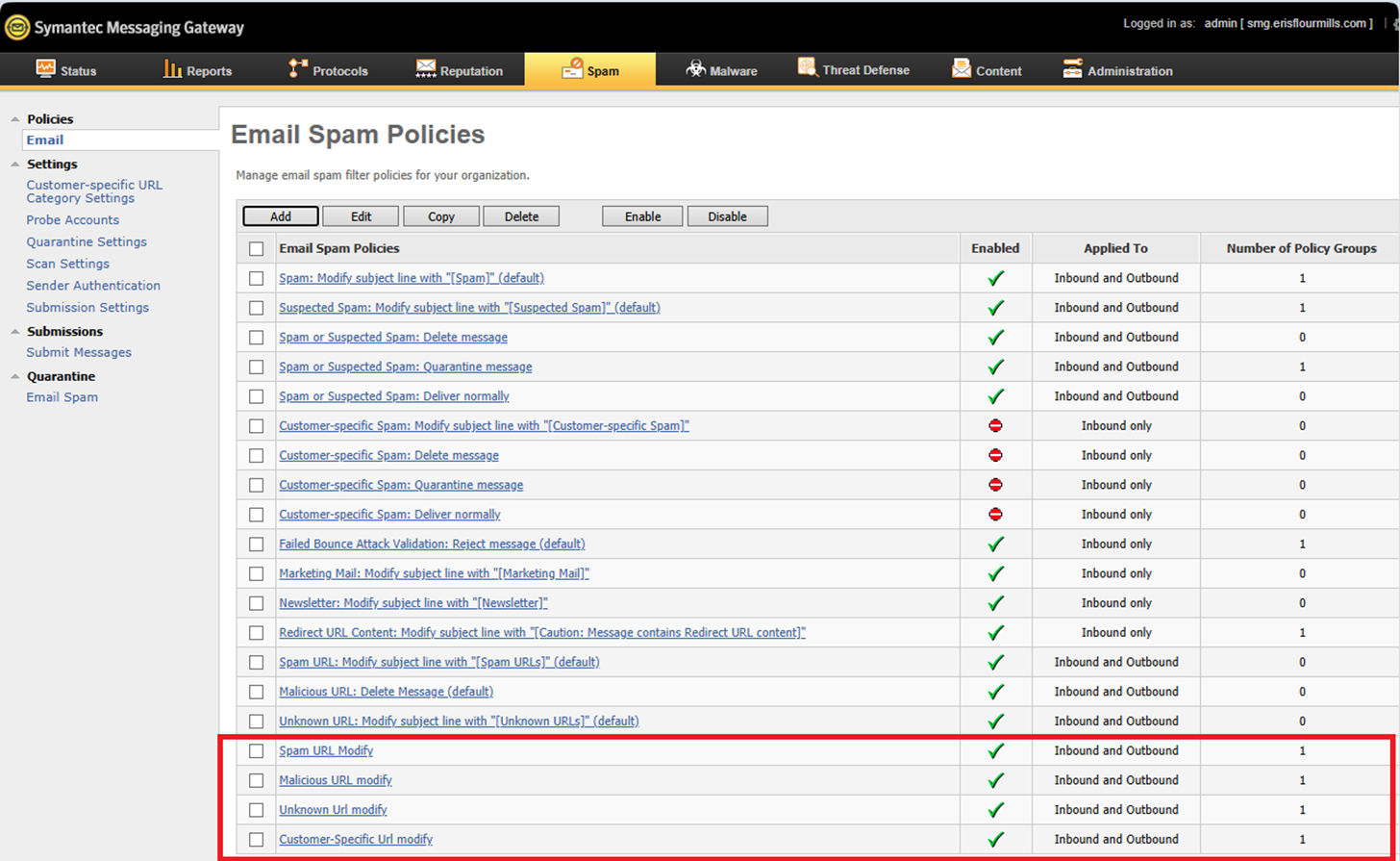Click red disabled icon for Customer-specific Spam: Quarantine message
Image resolution: width=1400 pixels, height=861 pixels.
click(x=995, y=485)
